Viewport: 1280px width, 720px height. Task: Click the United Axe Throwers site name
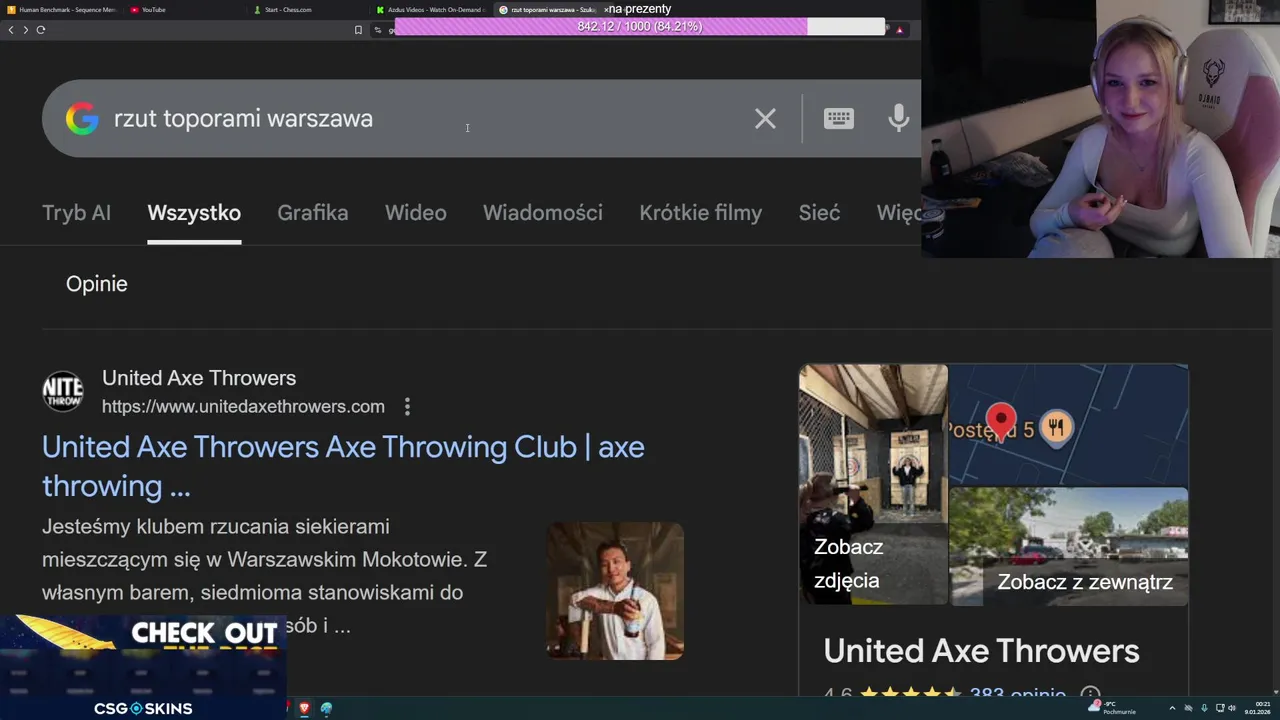coord(199,378)
